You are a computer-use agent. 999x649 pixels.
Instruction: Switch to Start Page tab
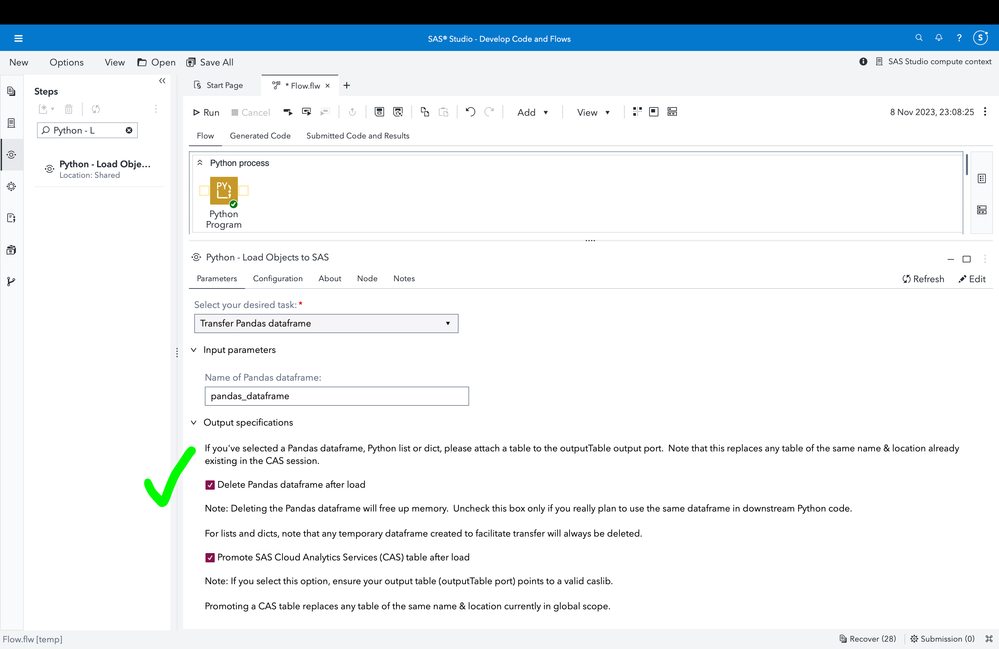click(218, 85)
